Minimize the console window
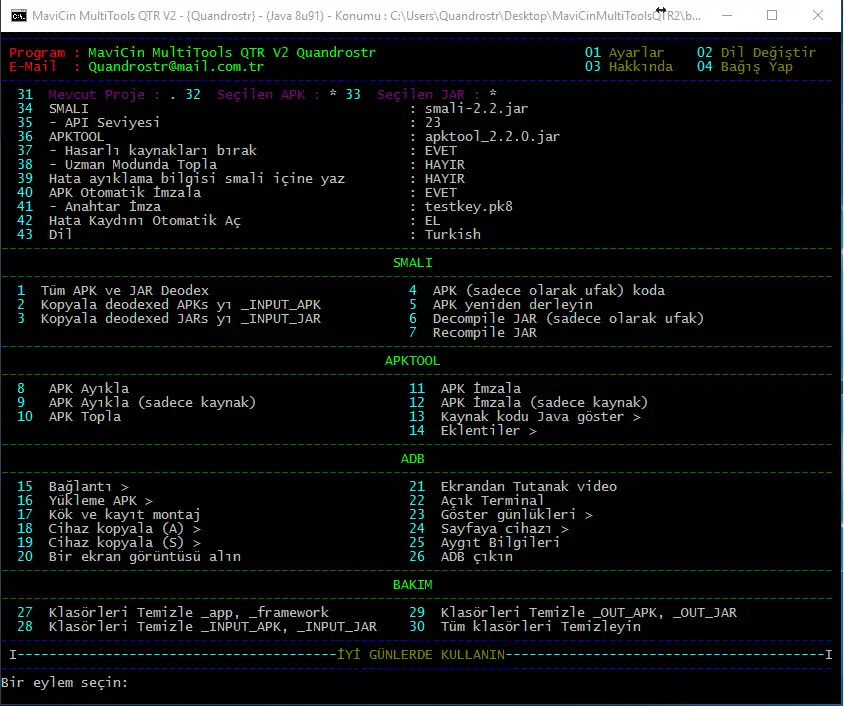The width and height of the screenshot is (844, 706). point(727,16)
